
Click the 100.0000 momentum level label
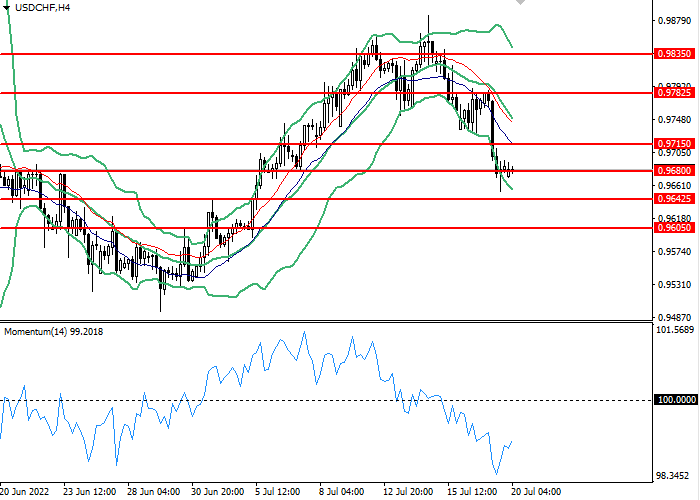[x=677, y=400]
